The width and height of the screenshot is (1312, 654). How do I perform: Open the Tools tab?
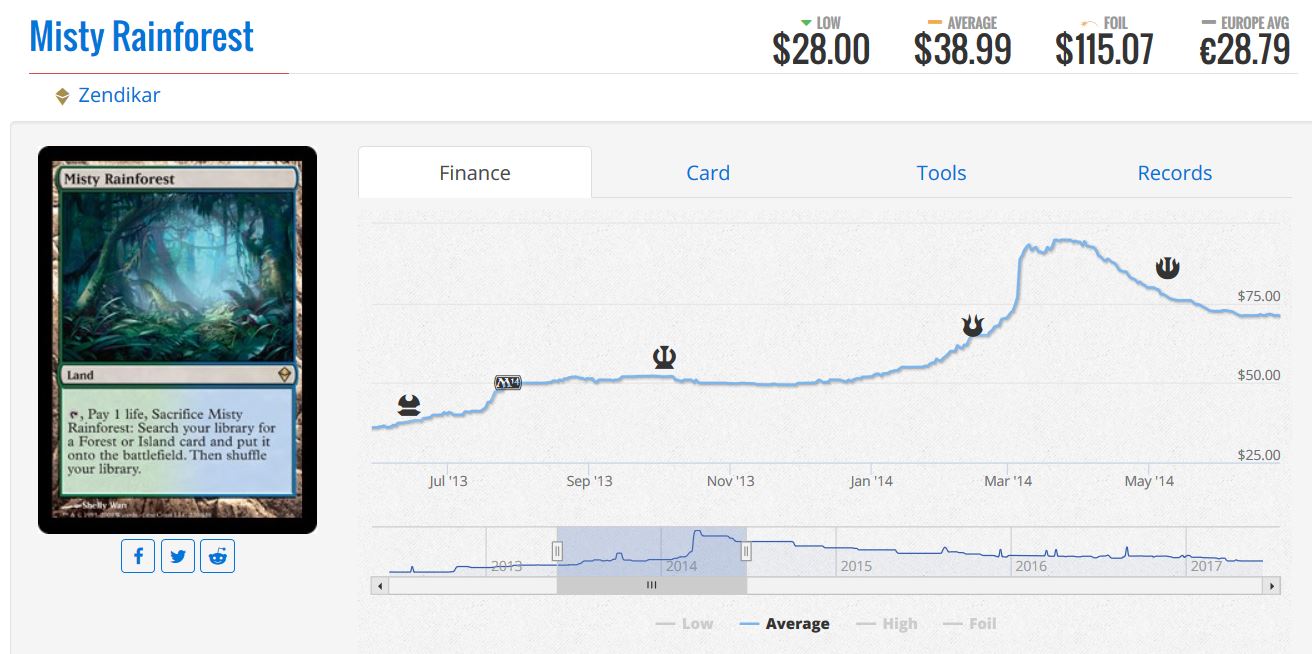(x=941, y=173)
